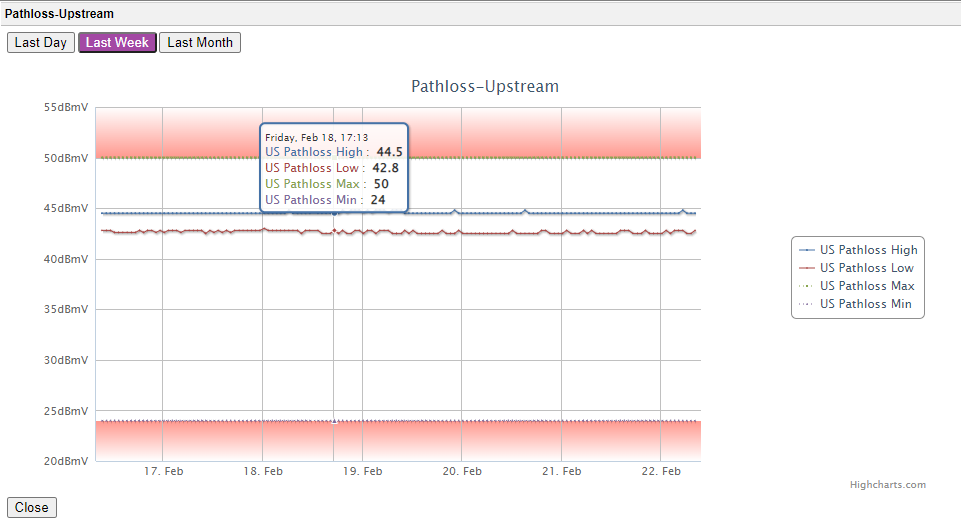Image resolution: width=961 pixels, height=523 pixels.
Task: Select the 18. Feb x-axis label
Action: [263, 471]
